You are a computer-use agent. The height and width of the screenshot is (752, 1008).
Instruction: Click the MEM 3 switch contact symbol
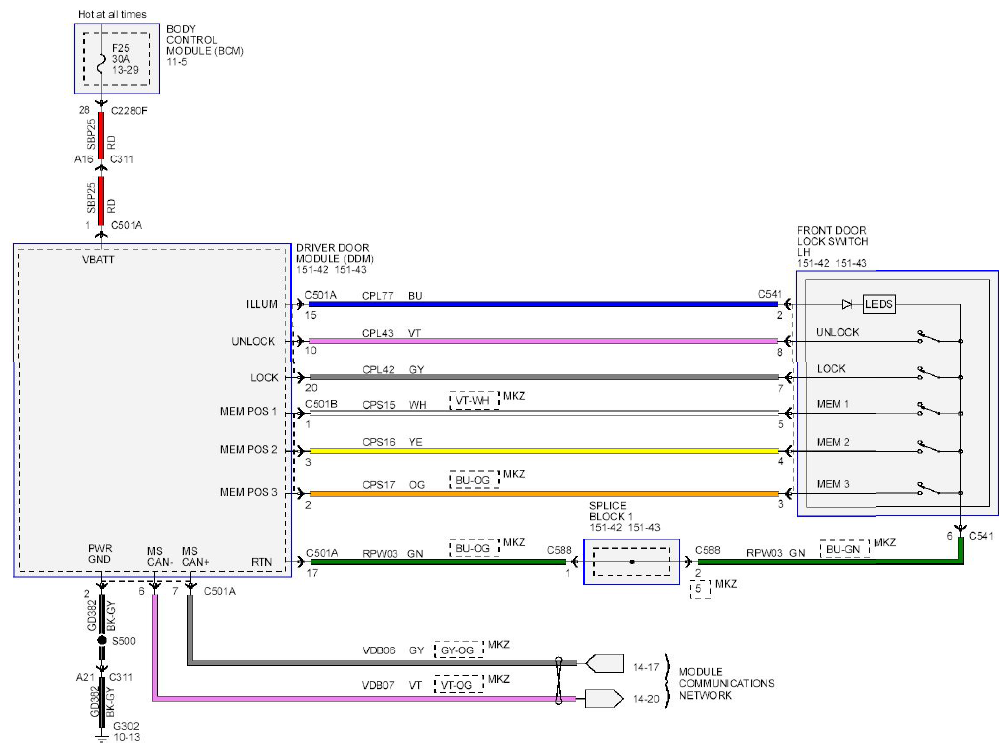point(930,488)
